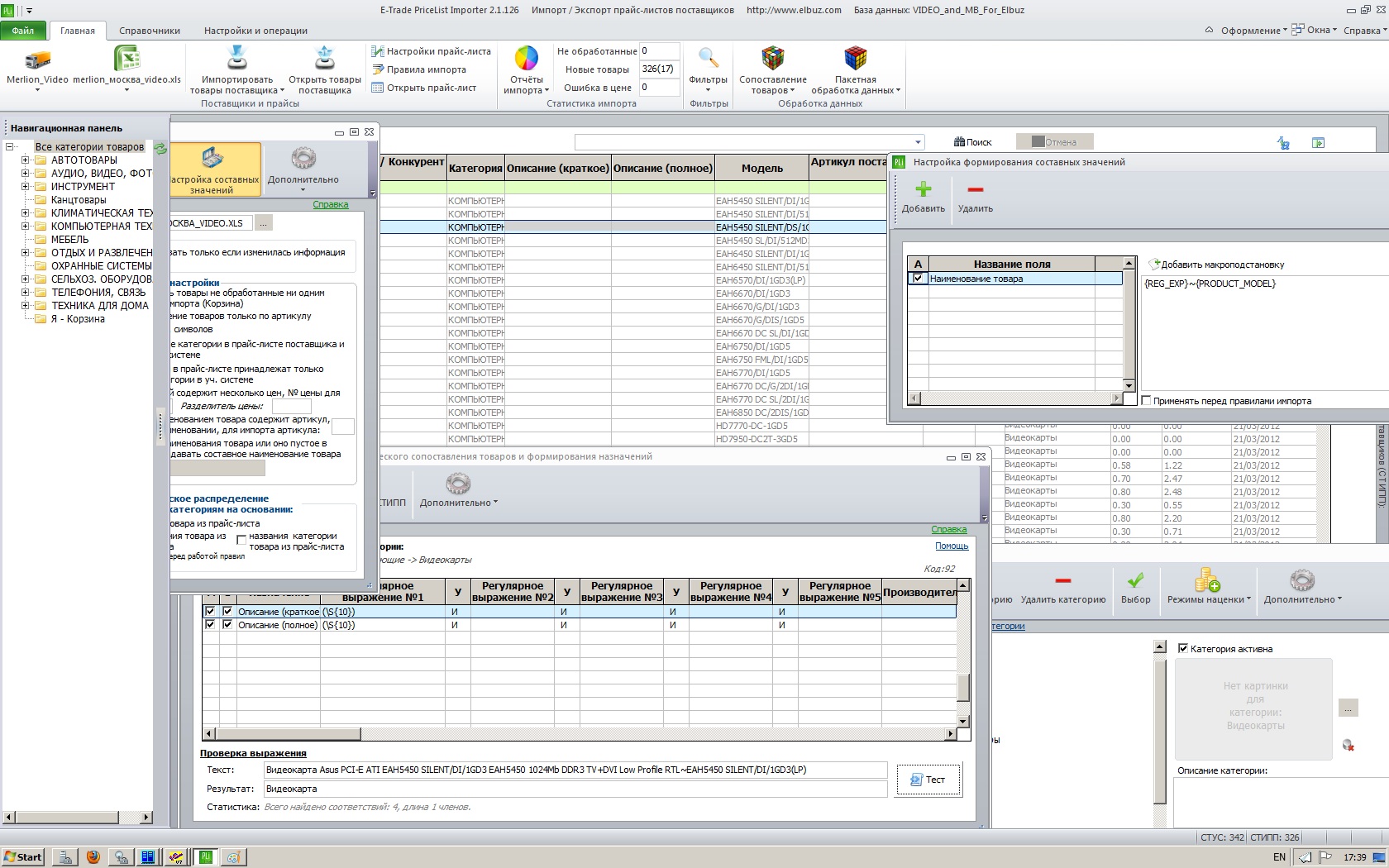
Task: Click the export arrow icon near search bar
Action: 1319,142
